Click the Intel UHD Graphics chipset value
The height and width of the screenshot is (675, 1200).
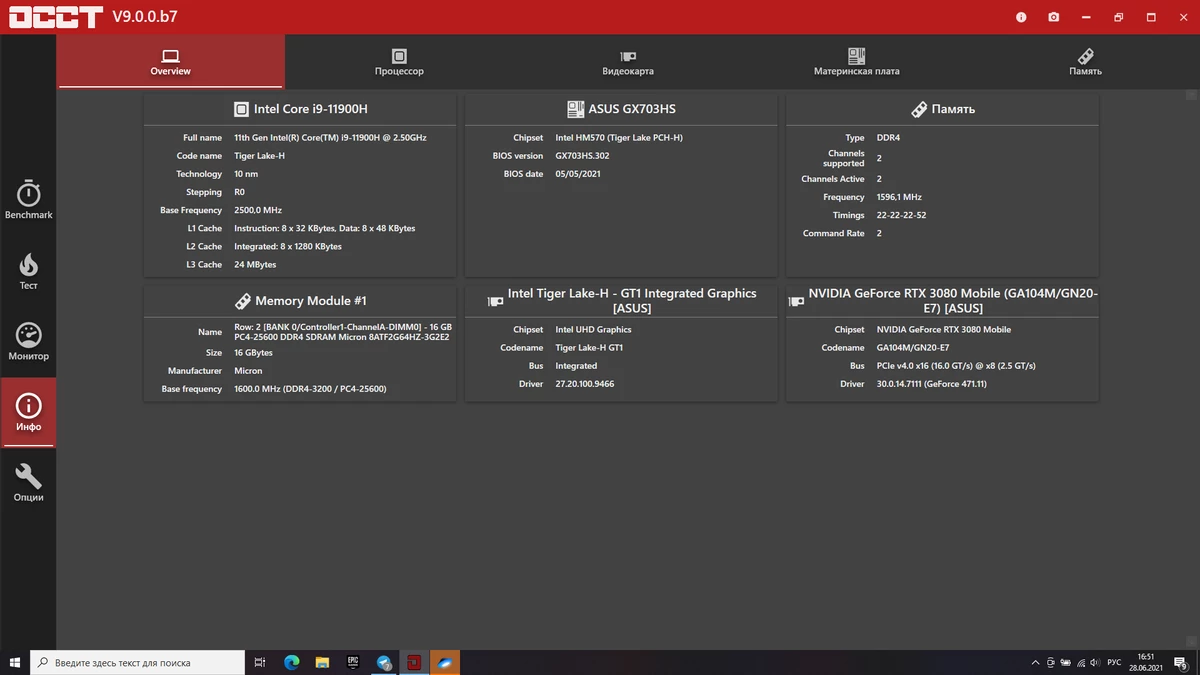pyautogui.click(x=594, y=330)
